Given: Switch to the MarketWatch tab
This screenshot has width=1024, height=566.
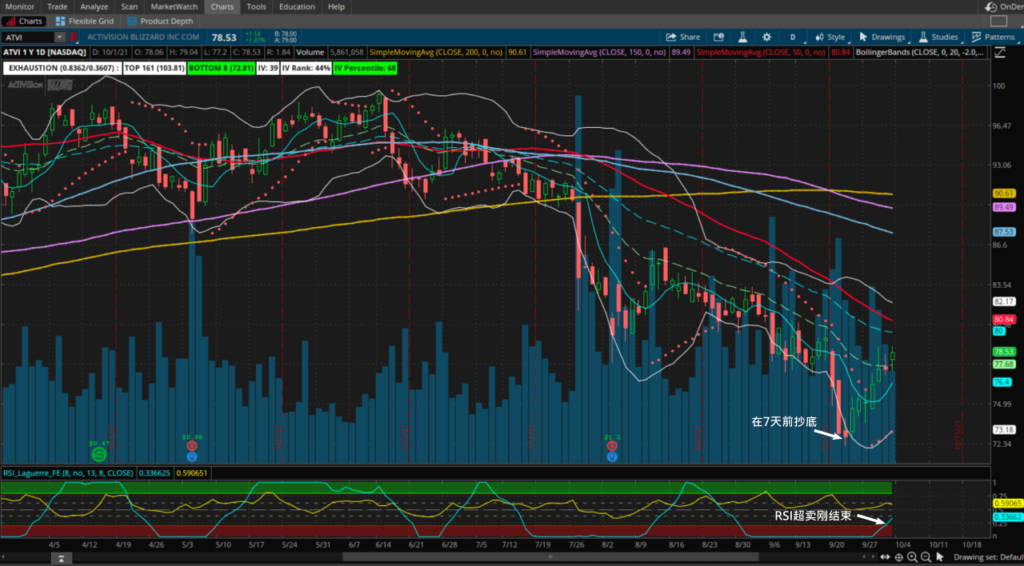Looking at the screenshot, I should (174, 7).
